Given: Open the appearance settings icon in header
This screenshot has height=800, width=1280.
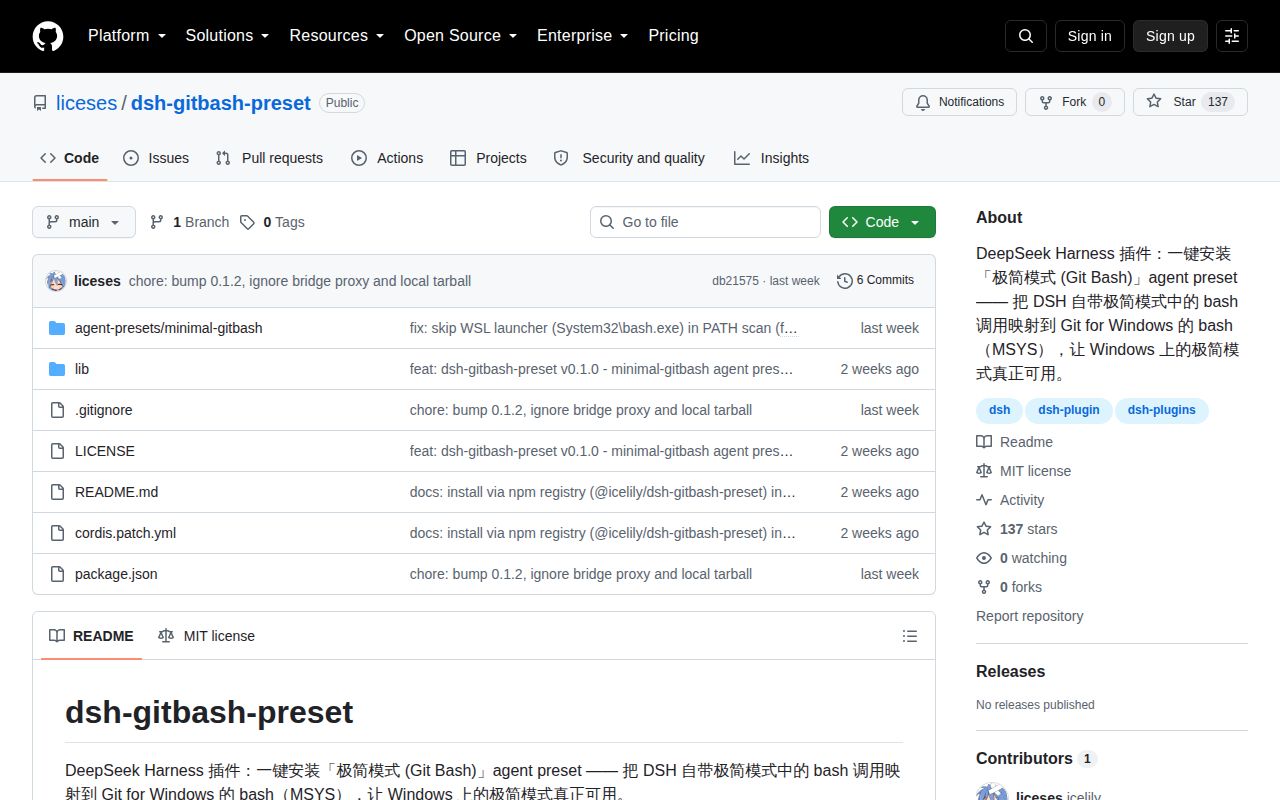Looking at the screenshot, I should pos(1232,36).
